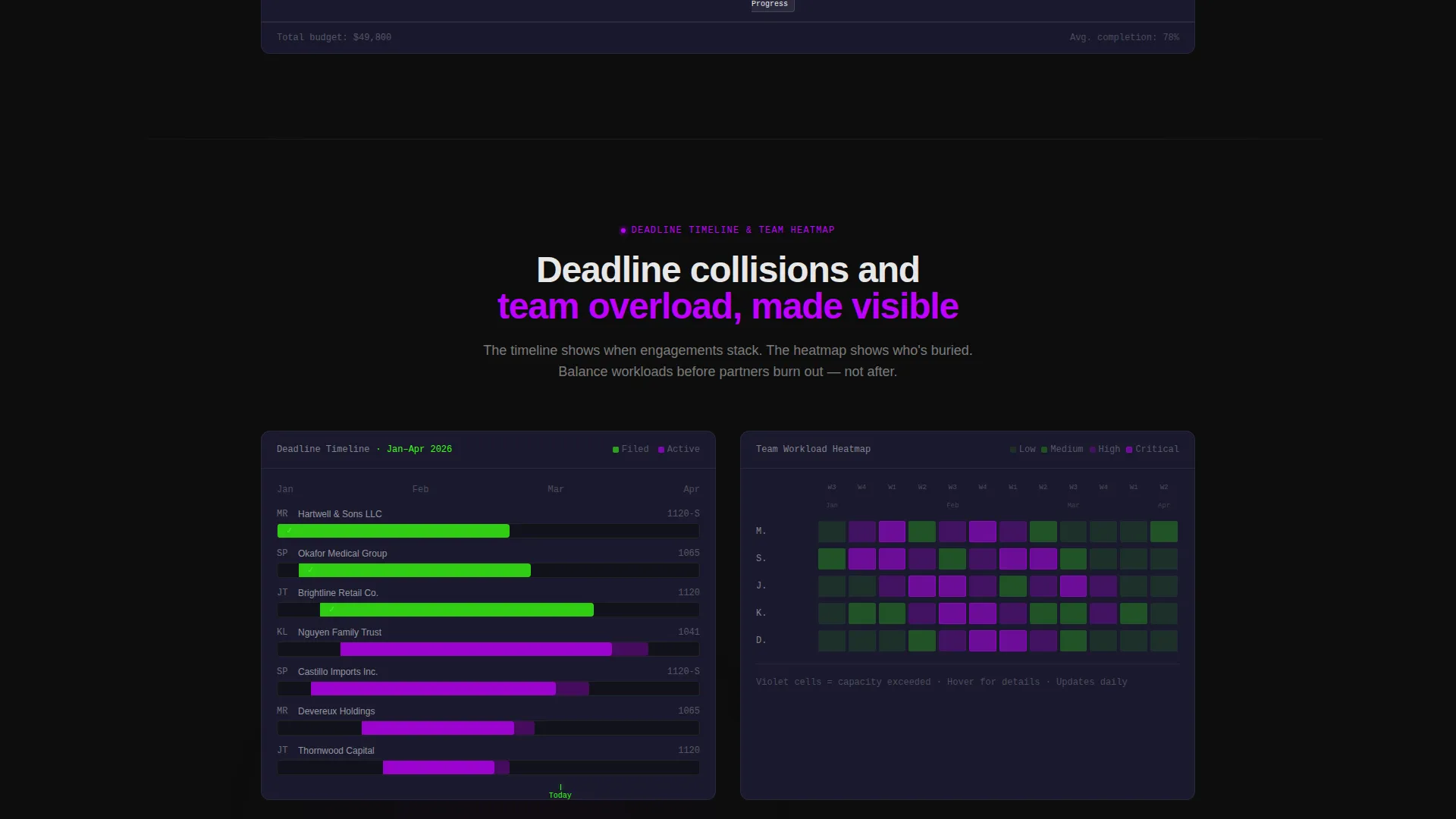Click the Progress tooltip label

coord(770,5)
